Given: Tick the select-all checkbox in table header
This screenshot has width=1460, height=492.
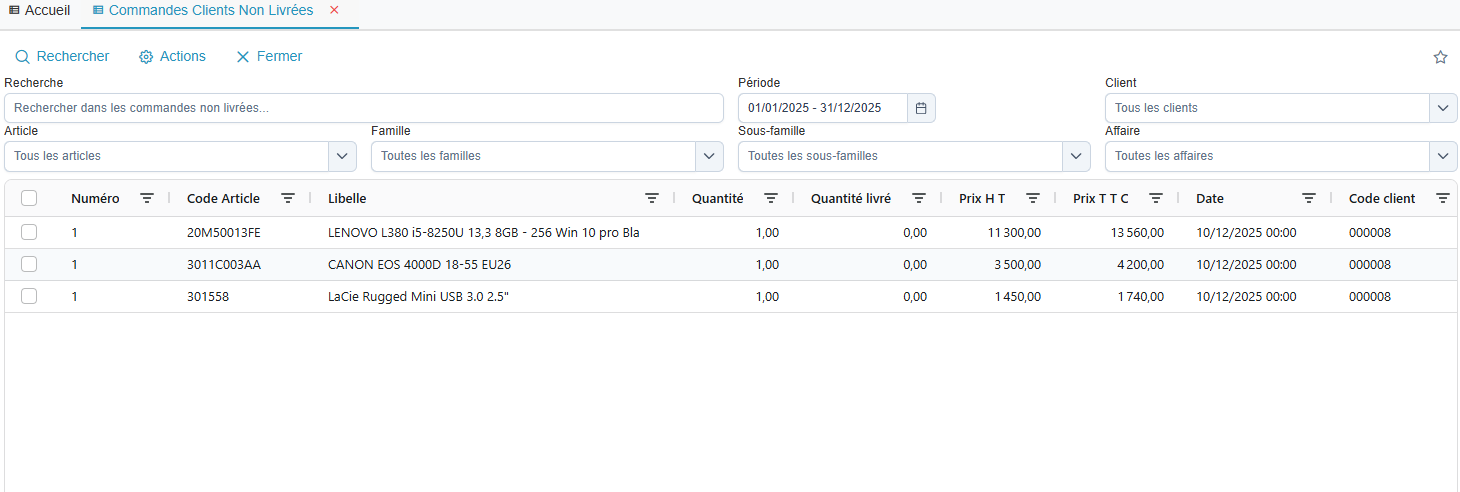Looking at the screenshot, I should click(29, 199).
